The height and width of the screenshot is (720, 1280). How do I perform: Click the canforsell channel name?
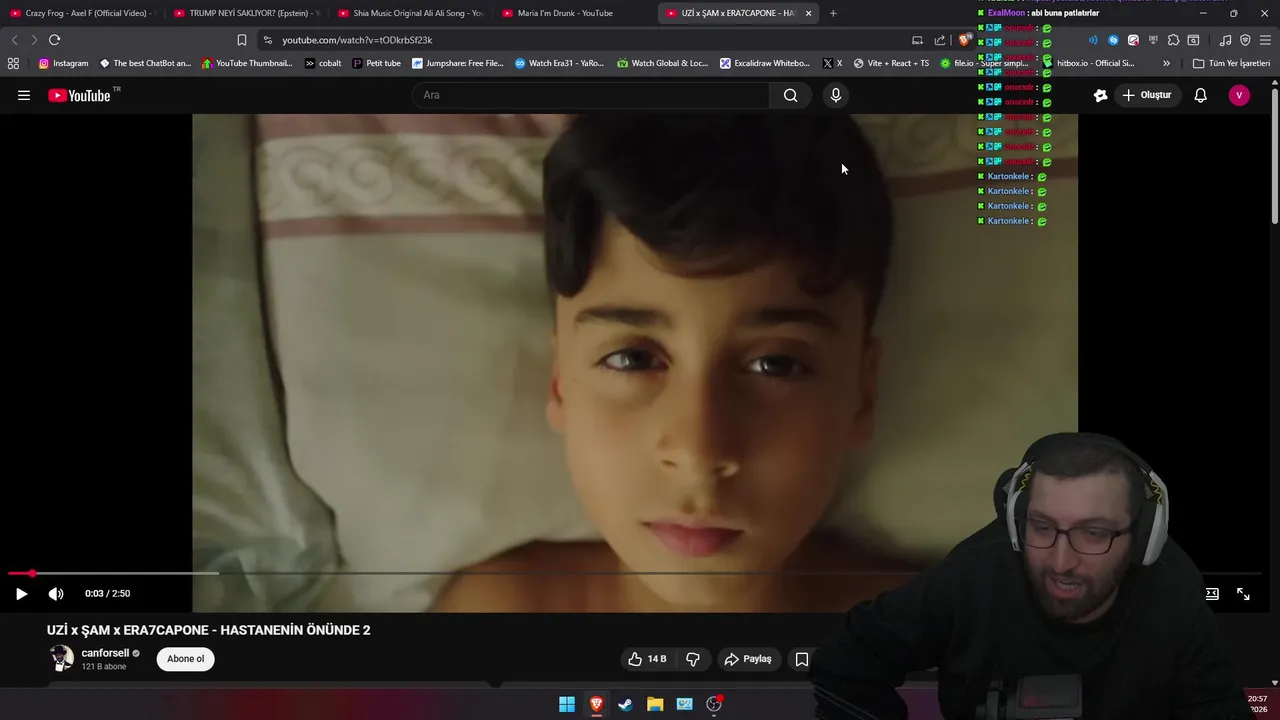tap(105, 653)
